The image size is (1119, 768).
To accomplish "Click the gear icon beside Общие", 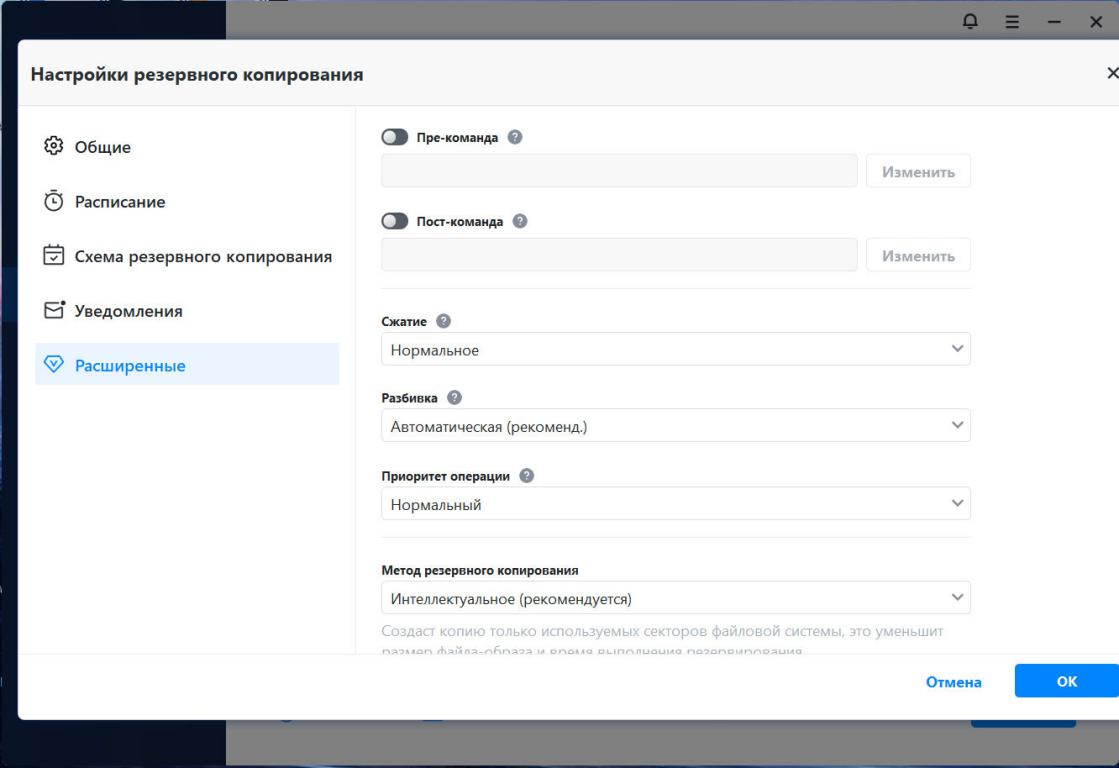I will [x=54, y=148].
